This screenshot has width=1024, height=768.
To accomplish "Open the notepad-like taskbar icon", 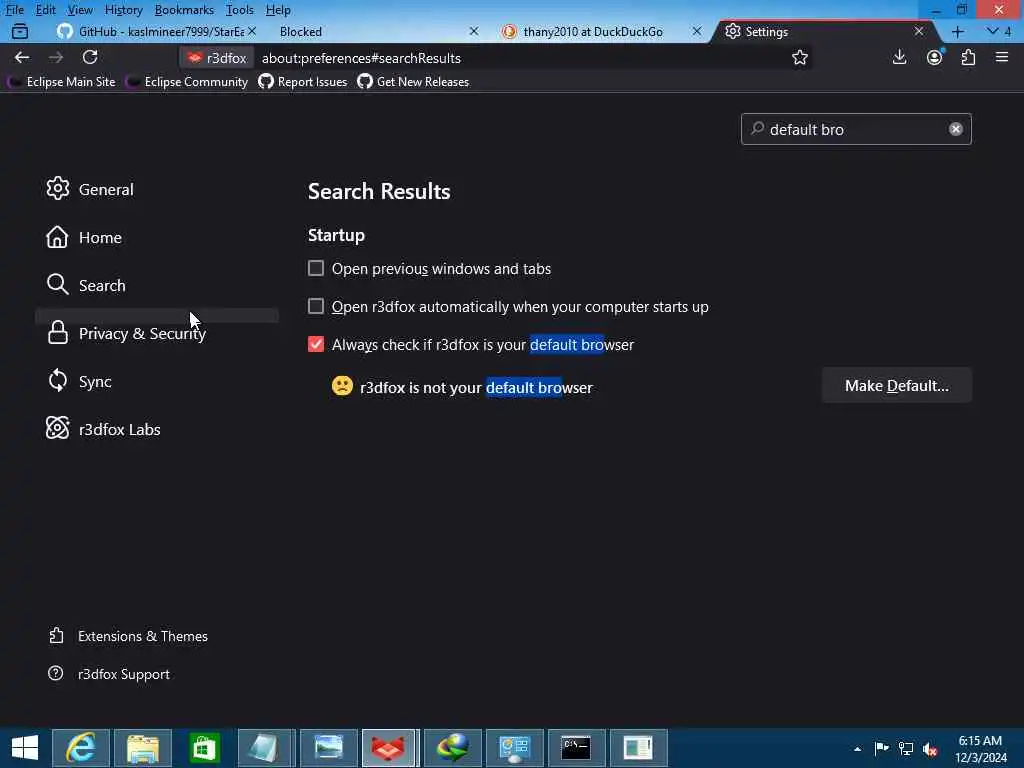I will [x=266, y=748].
